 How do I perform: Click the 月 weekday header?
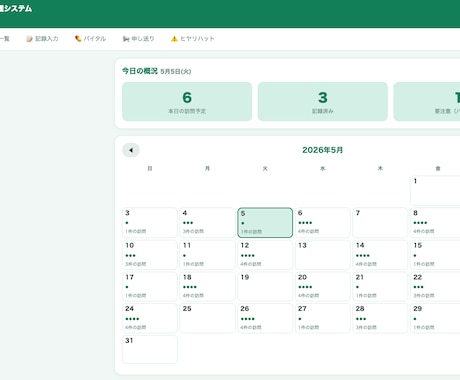207,168
